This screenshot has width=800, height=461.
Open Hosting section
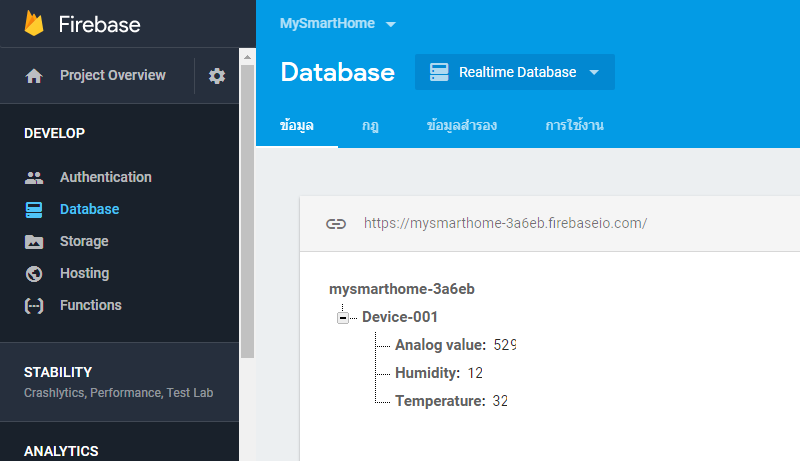[x=85, y=273]
